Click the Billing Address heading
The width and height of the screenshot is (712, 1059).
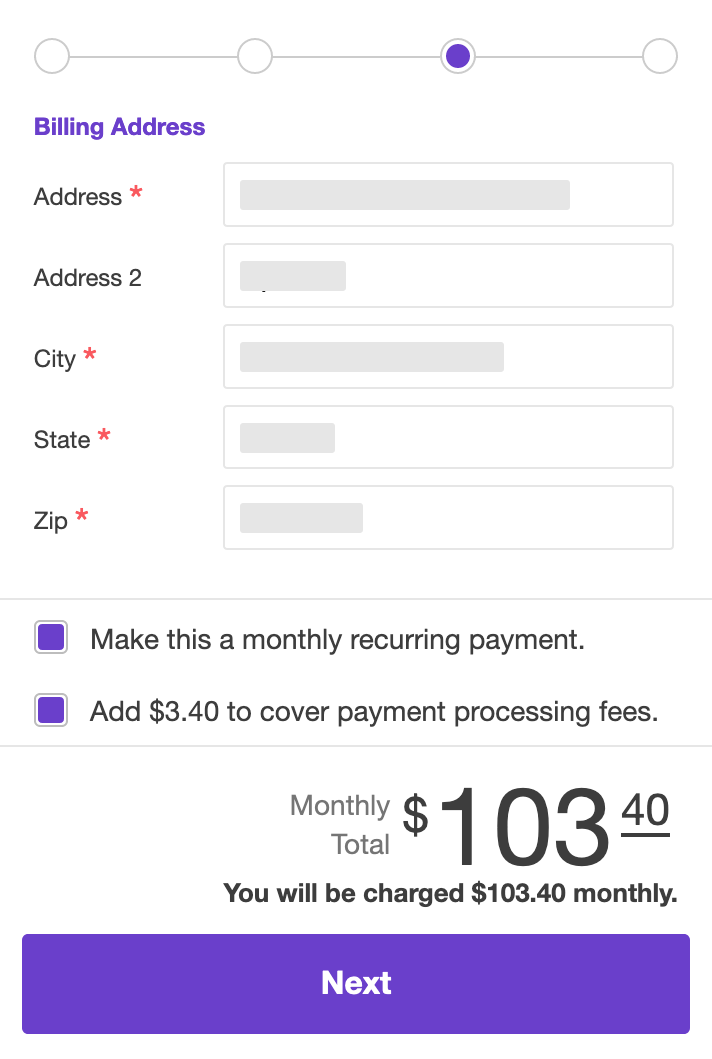tap(119, 127)
